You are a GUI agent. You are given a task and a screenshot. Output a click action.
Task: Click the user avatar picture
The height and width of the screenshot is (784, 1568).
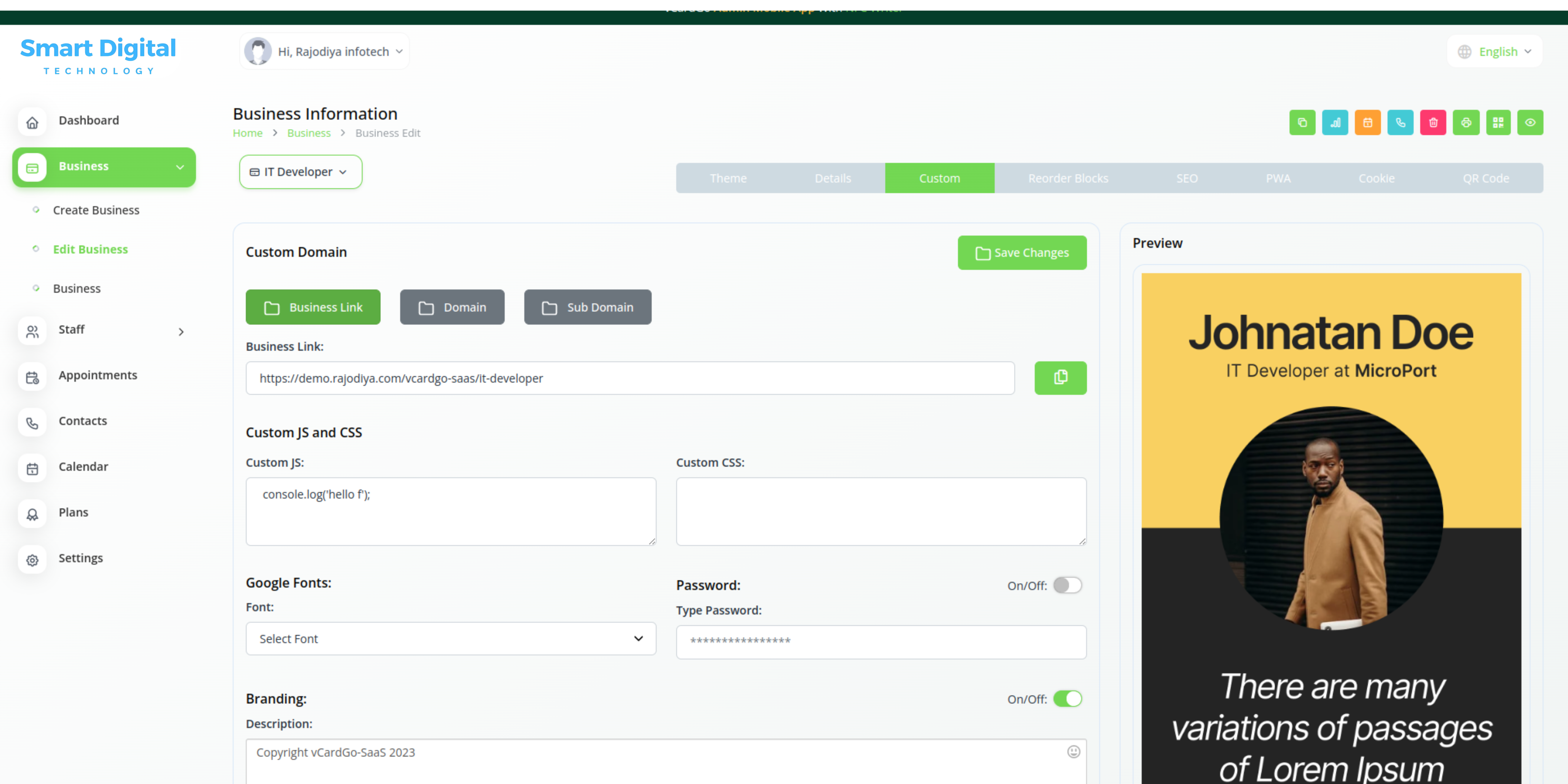(258, 51)
